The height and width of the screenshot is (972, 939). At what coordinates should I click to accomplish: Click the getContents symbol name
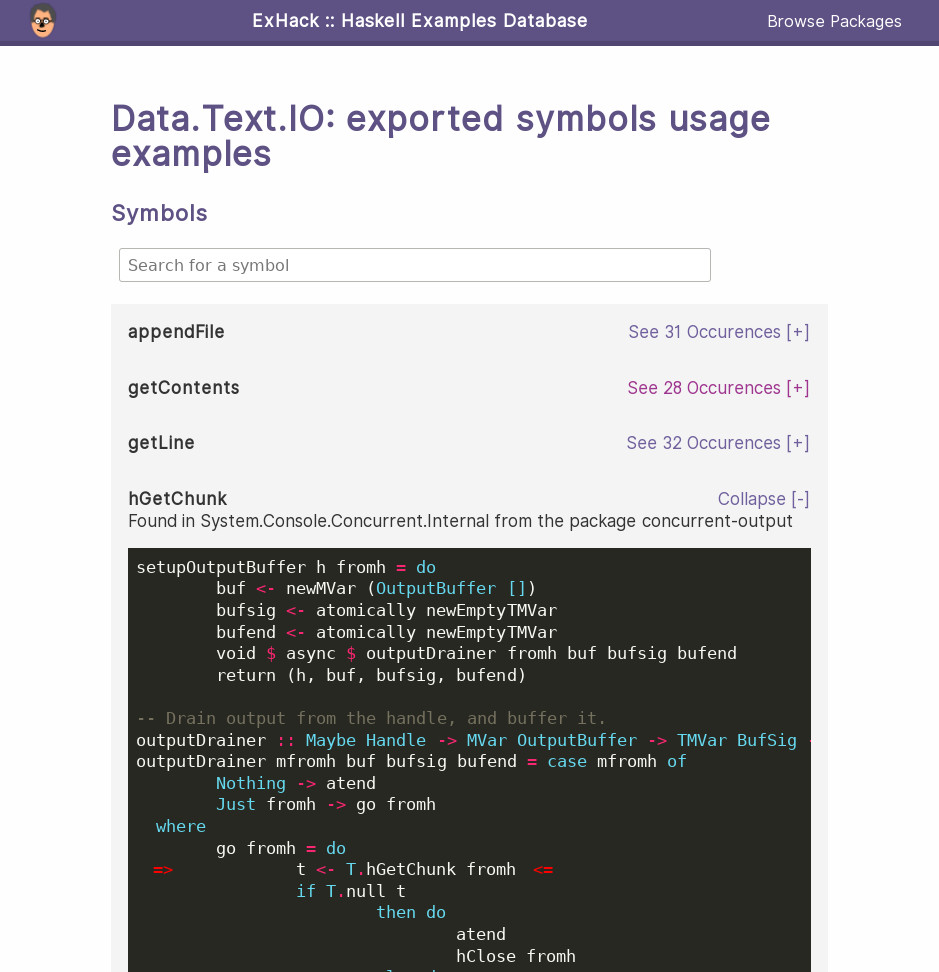[183, 387]
